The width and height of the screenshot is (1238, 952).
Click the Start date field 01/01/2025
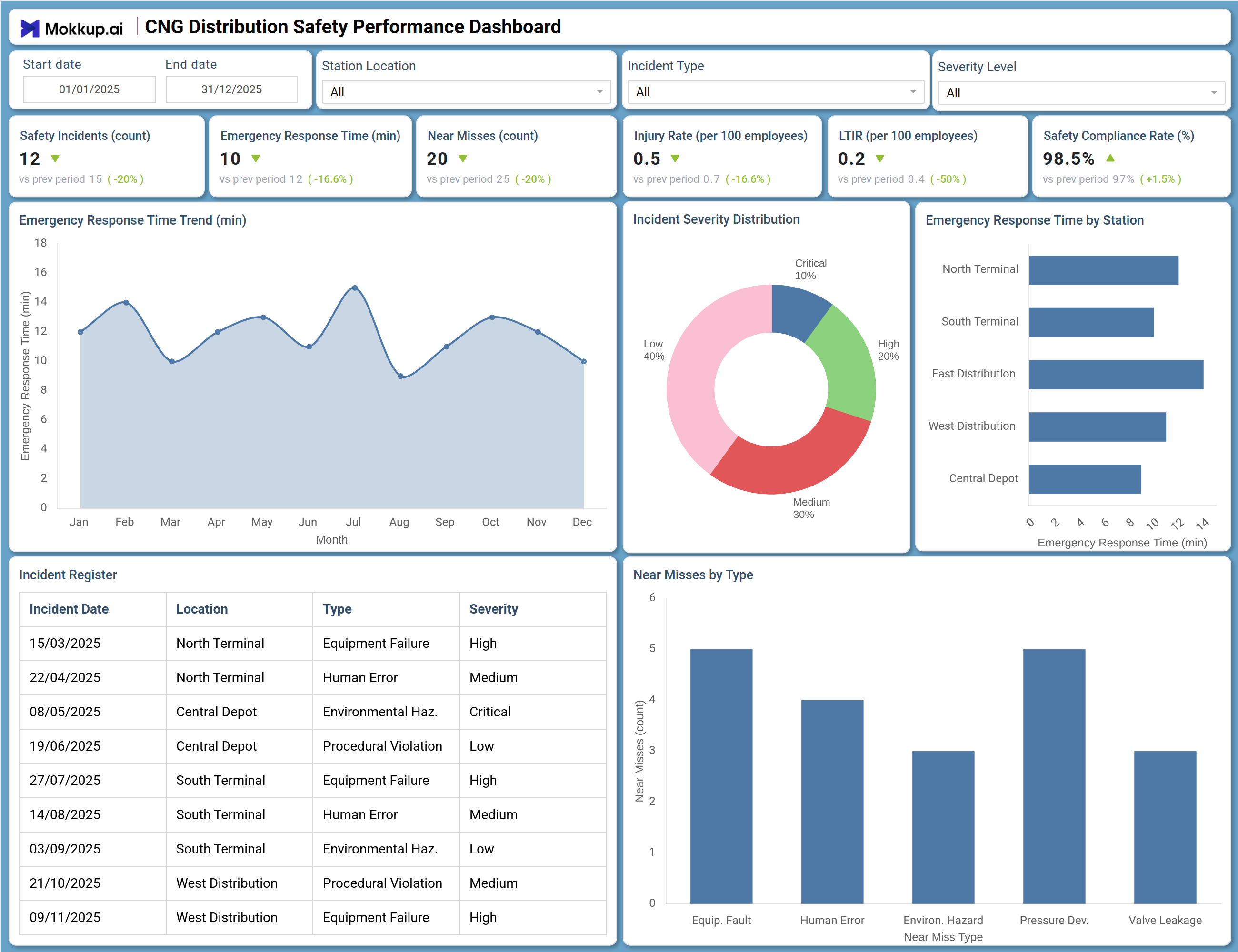89,89
